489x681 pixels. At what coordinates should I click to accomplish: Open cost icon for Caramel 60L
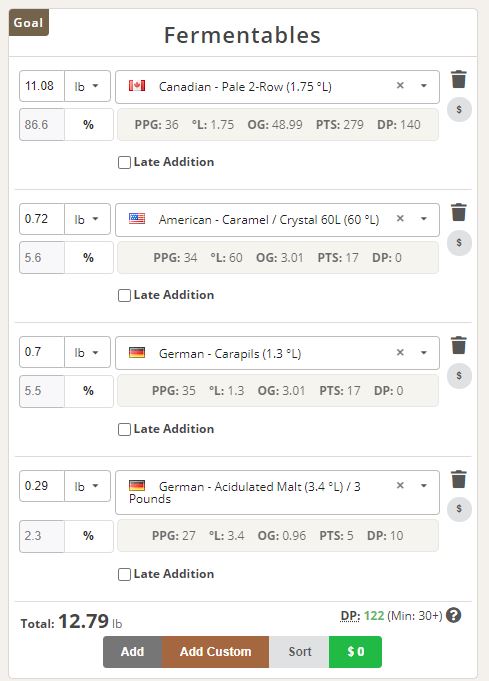(x=459, y=242)
